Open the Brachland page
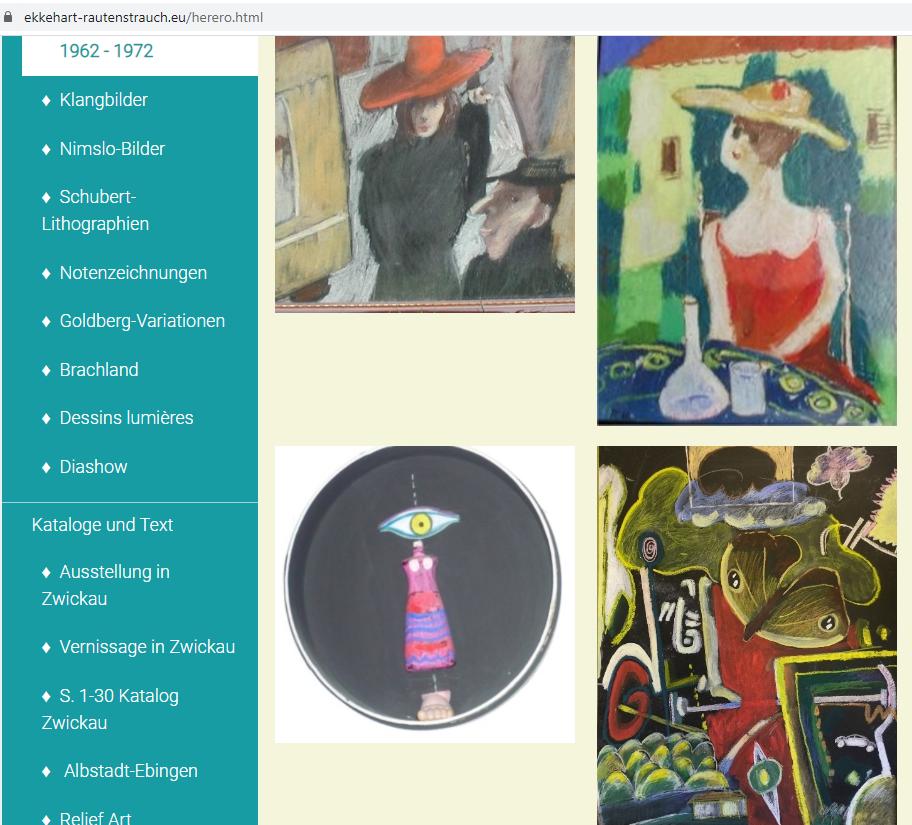 99,370
